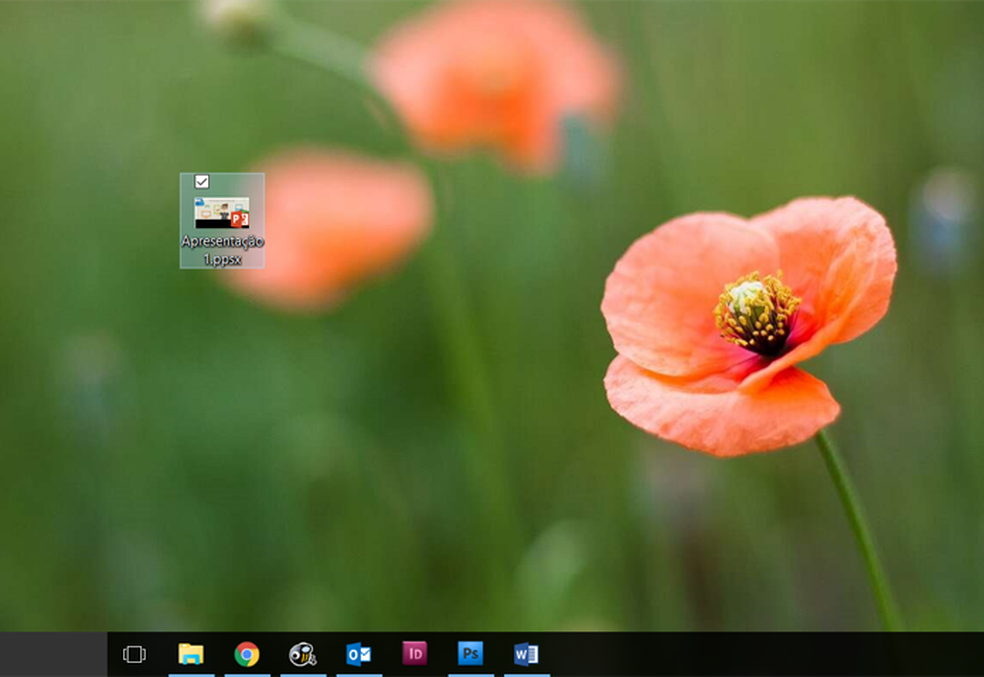Viewport: 984px width, 677px height.
Task: Open File Explorer from the taskbar
Action: (x=191, y=654)
